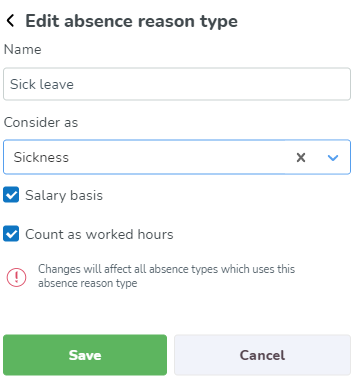Select the Sickness value in the dropdown
This screenshot has width=360, height=387.
click(x=41, y=157)
